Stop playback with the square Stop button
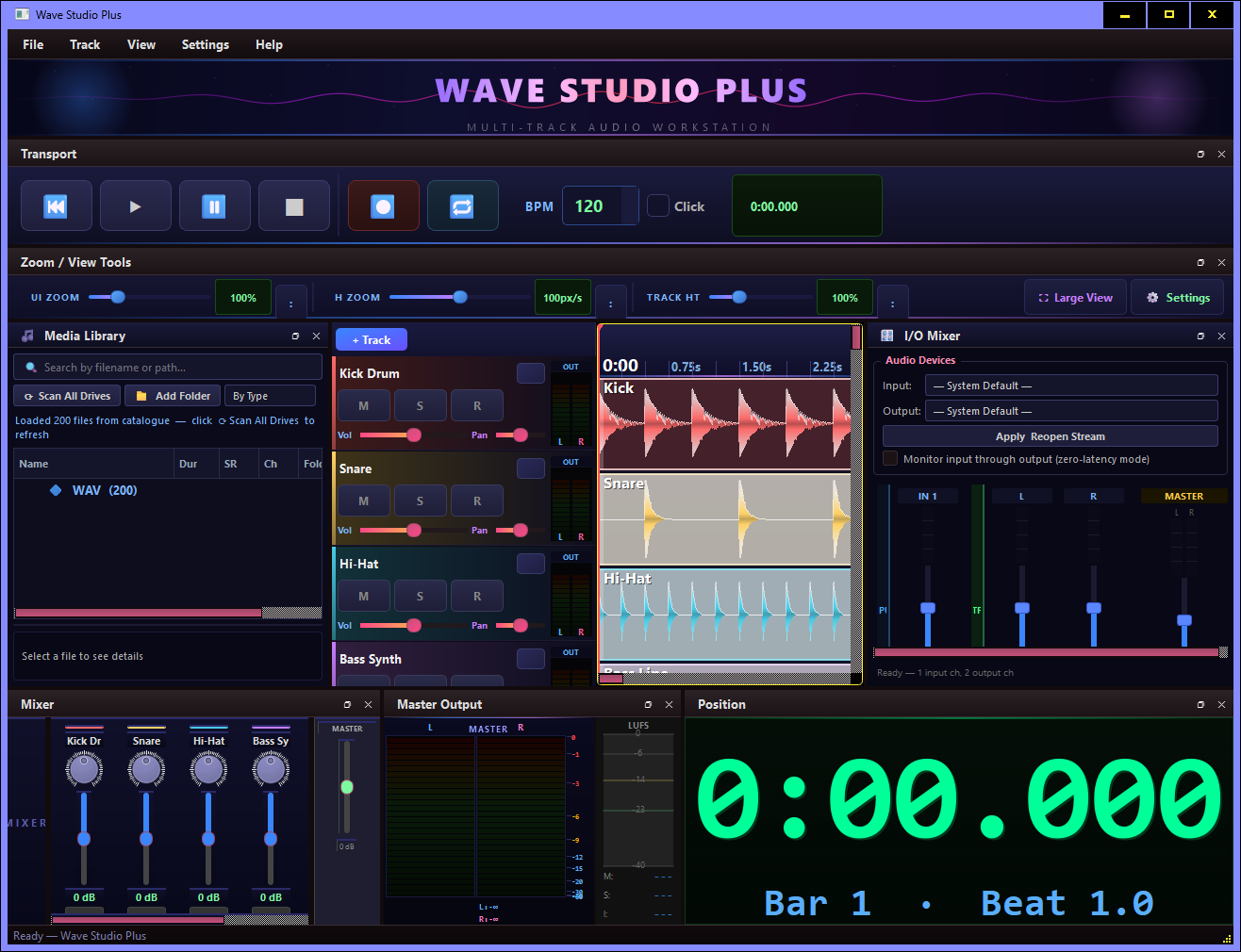This screenshot has height=952, width=1241. (294, 206)
